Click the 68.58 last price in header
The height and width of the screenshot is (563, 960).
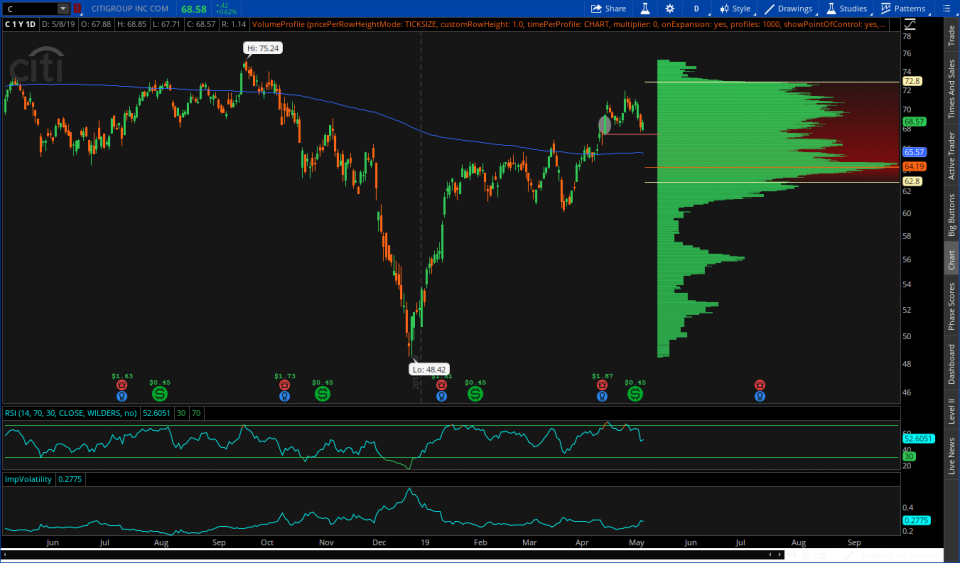(x=193, y=9)
